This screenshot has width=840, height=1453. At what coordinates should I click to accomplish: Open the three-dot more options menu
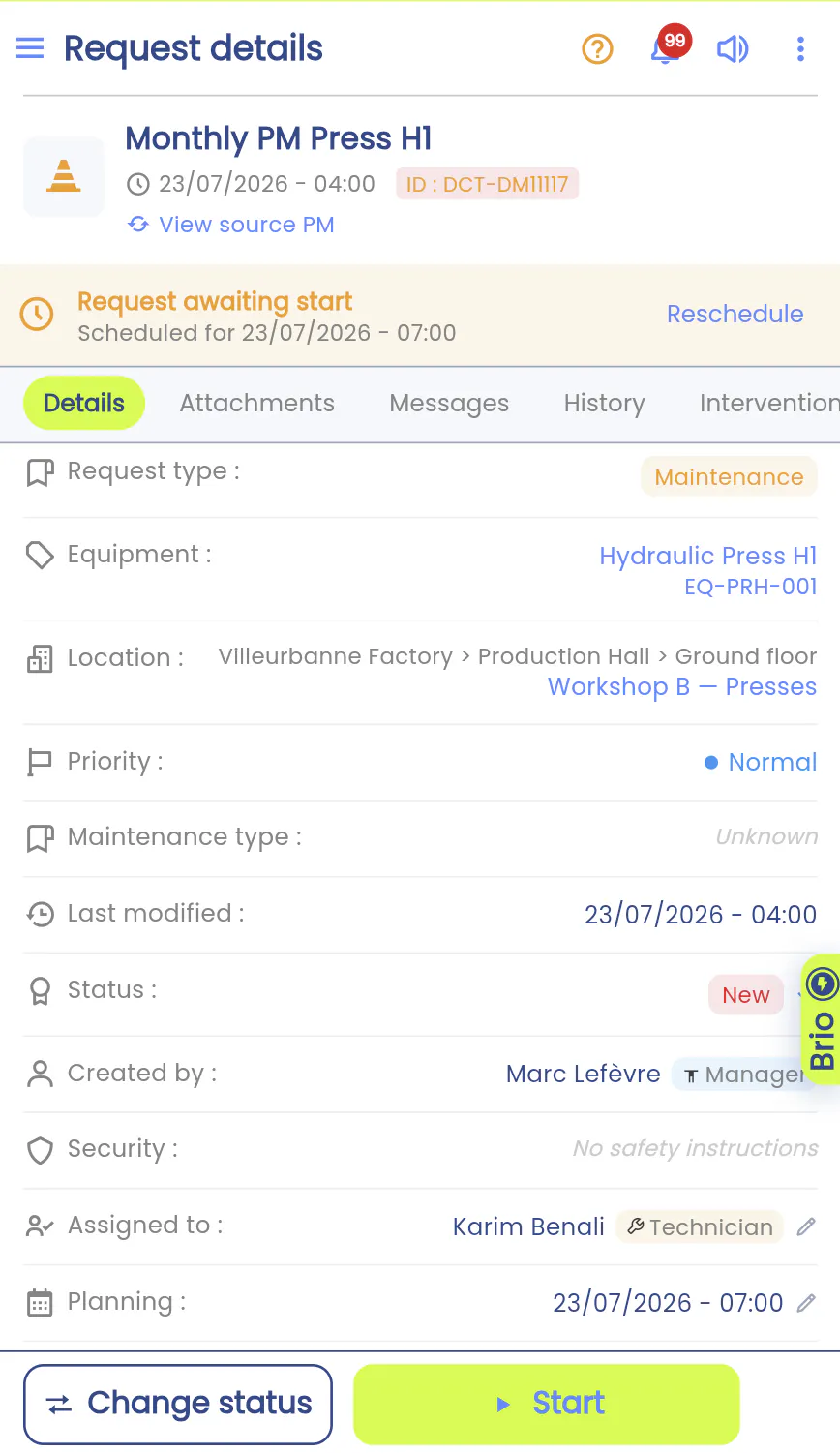coord(800,48)
